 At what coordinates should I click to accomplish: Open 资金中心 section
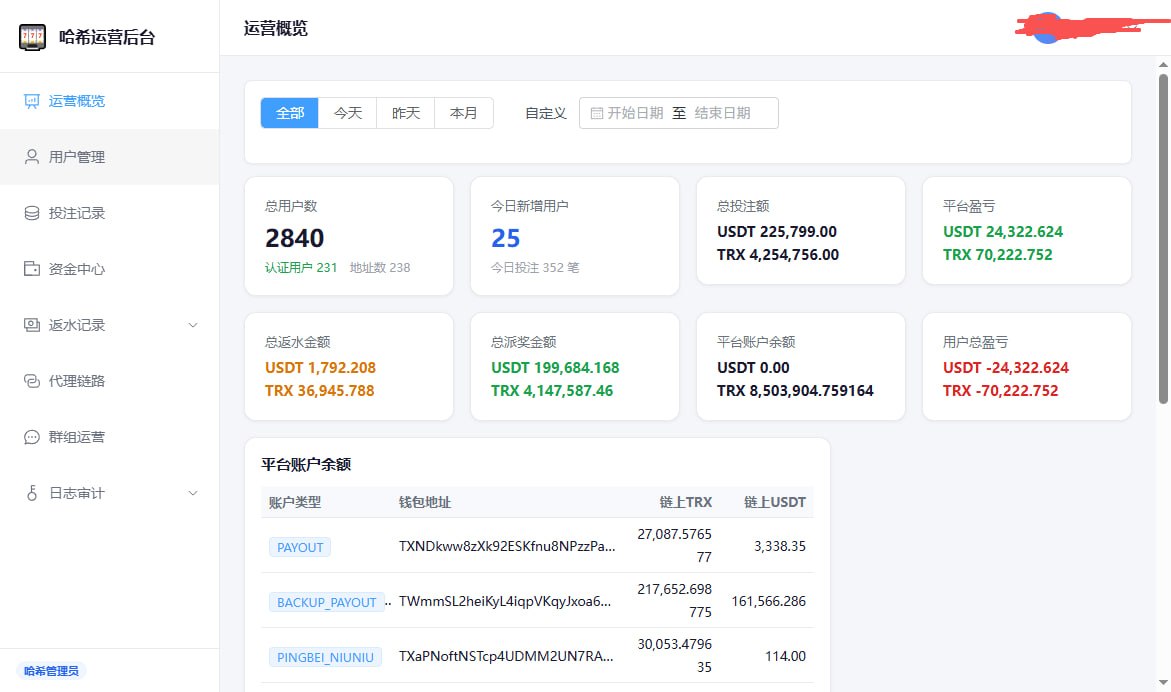(110, 269)
